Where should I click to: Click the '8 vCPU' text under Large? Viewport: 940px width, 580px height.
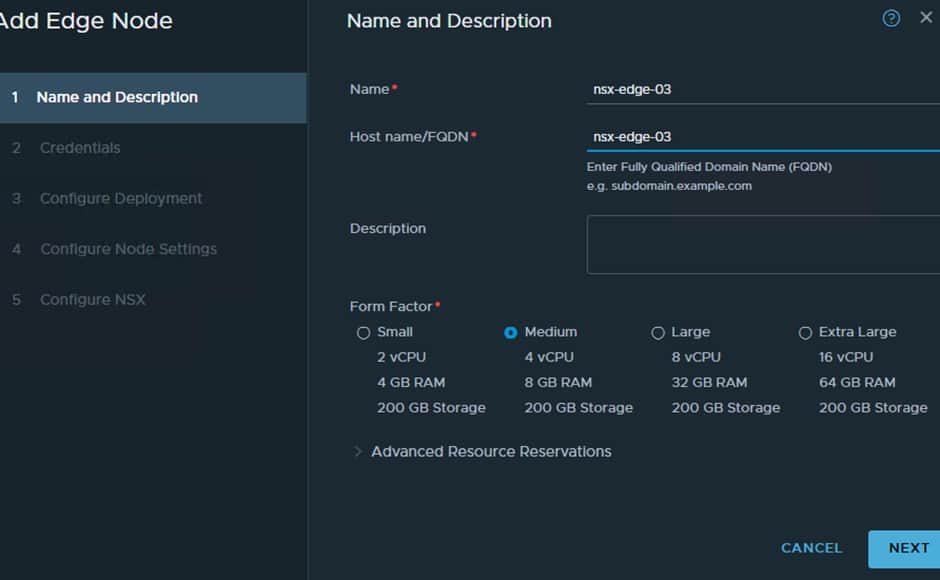[x=695, y=357]
